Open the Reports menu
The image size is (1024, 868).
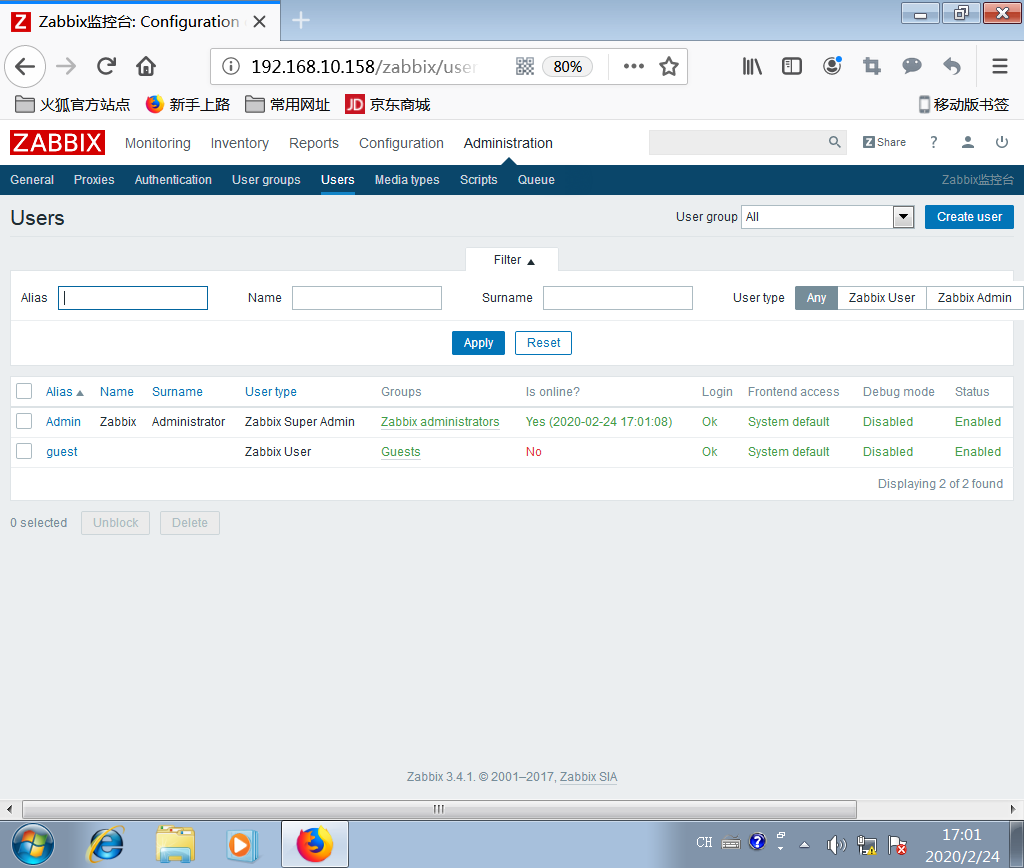(314, 143)
